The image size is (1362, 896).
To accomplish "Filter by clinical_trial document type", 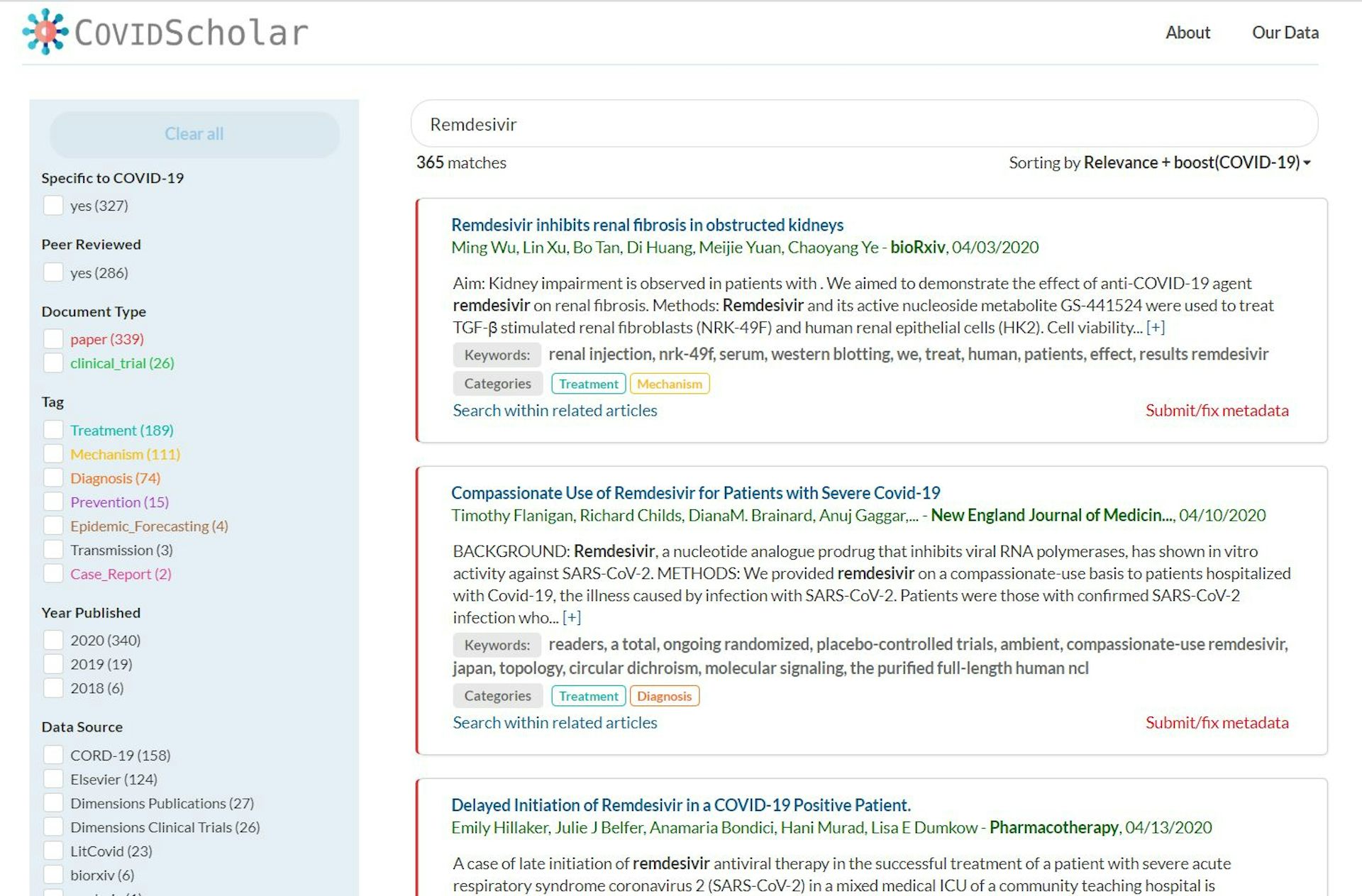I will point(53,363).
